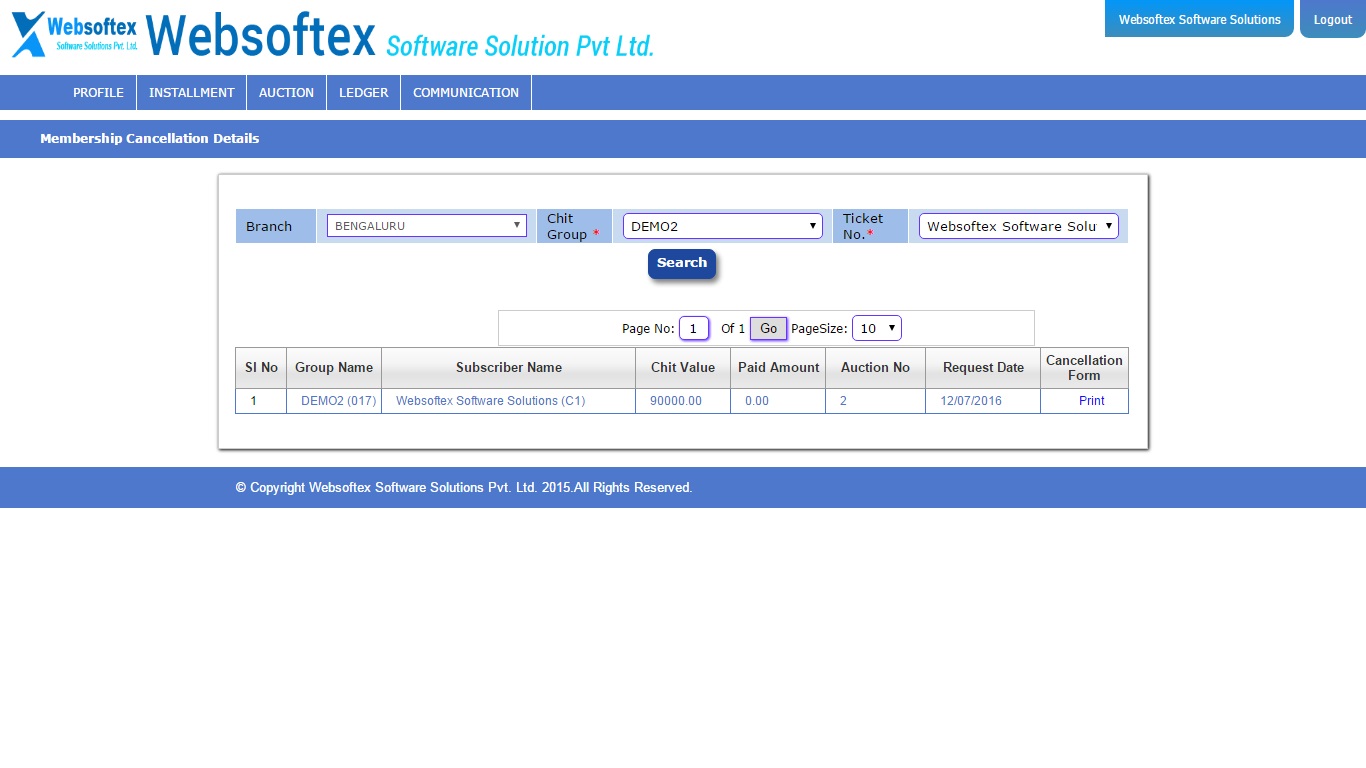The width and height of the screenshot is (1366, 768).
Task: Open the AUCTION menu
Action: (x=286, y=92)
